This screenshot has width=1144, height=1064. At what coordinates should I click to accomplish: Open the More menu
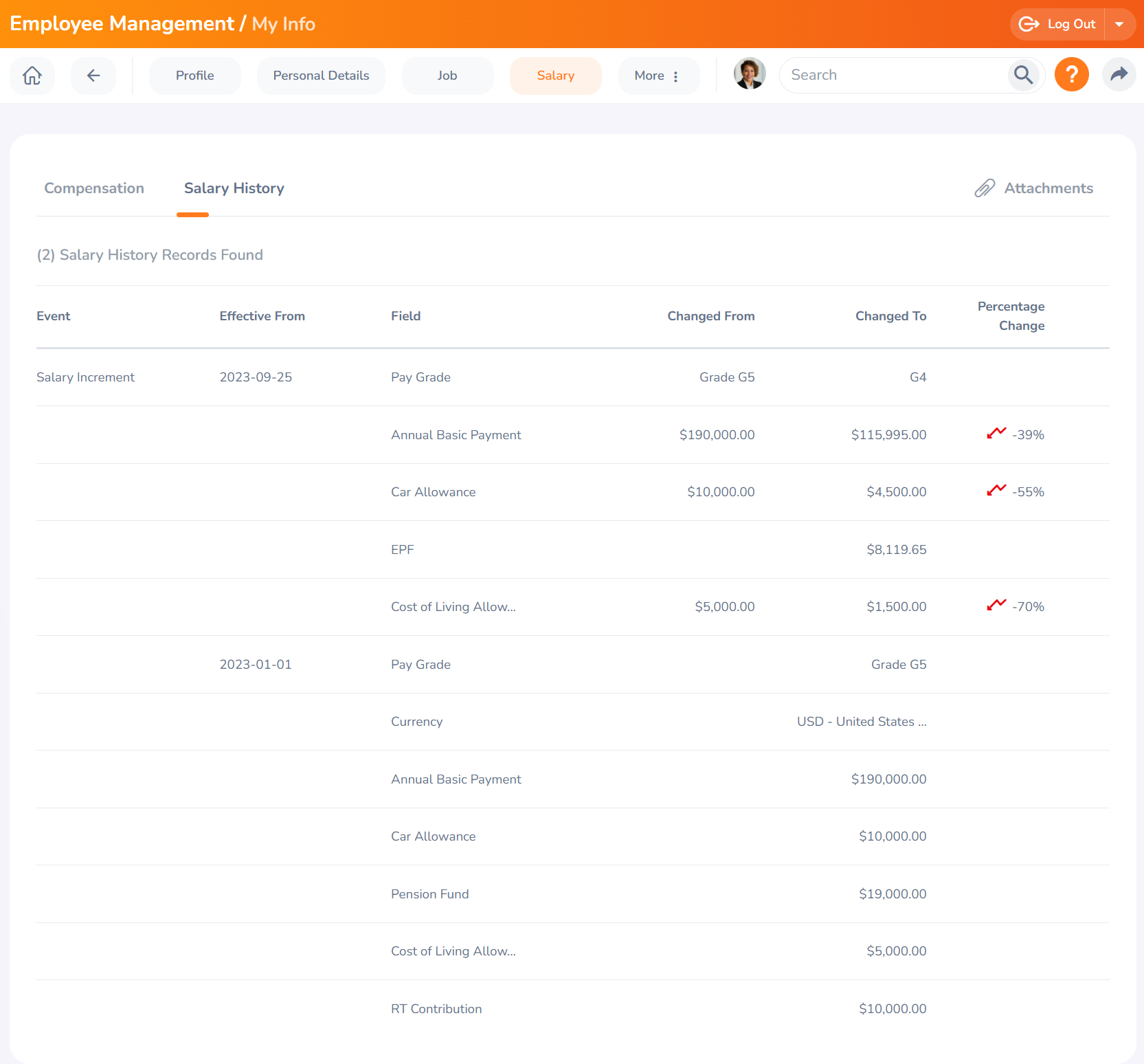point(658,76)
